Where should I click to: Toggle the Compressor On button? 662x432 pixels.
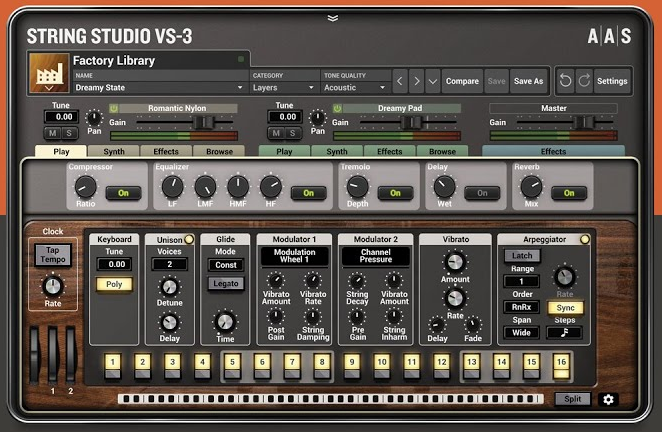[x=123, y=193]
